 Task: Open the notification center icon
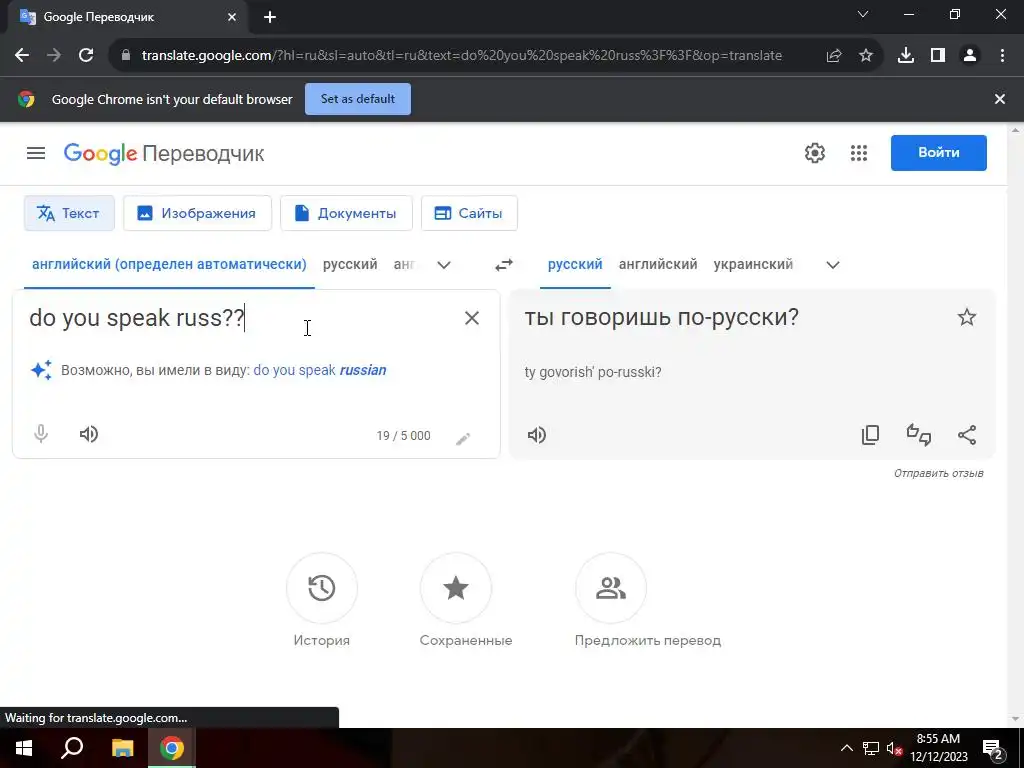tap(992, 748)
